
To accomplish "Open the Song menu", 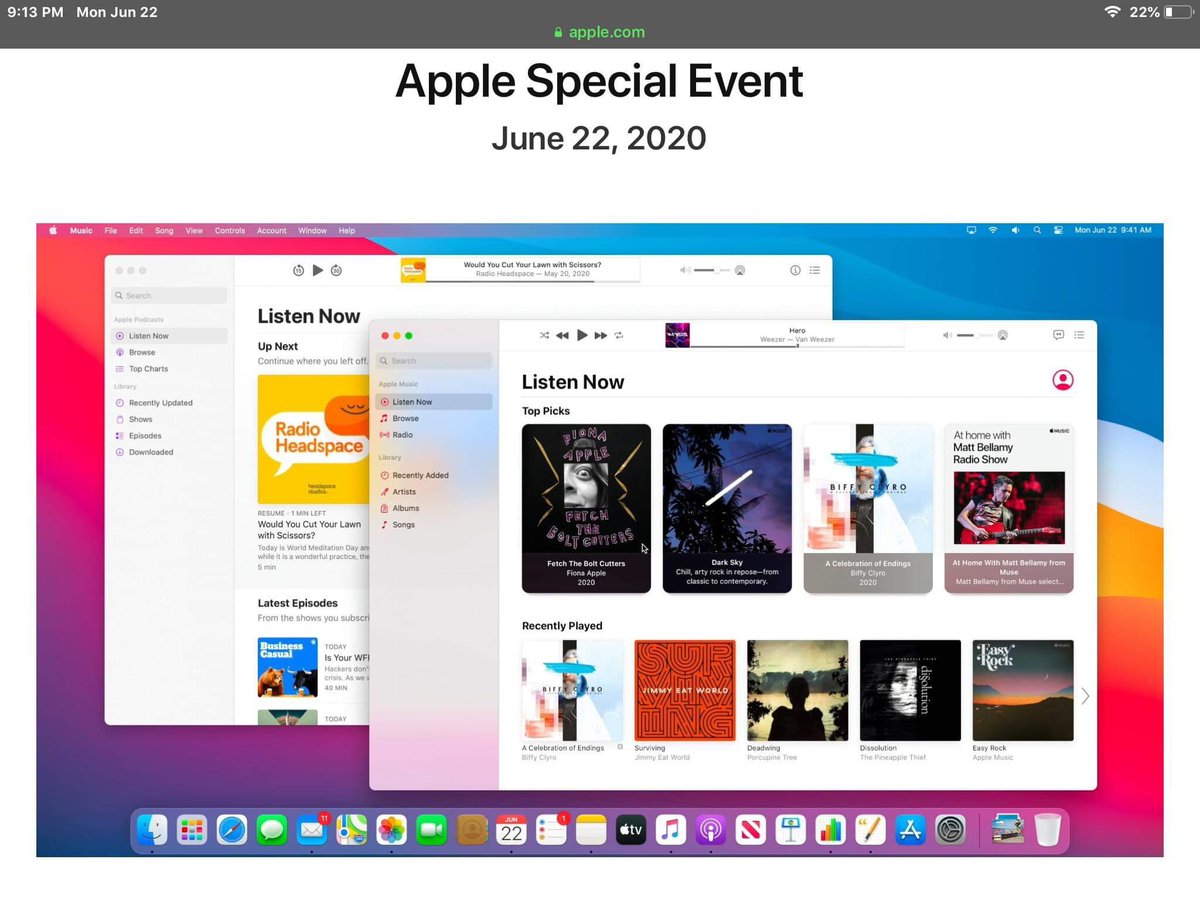I will click(164, 231).
